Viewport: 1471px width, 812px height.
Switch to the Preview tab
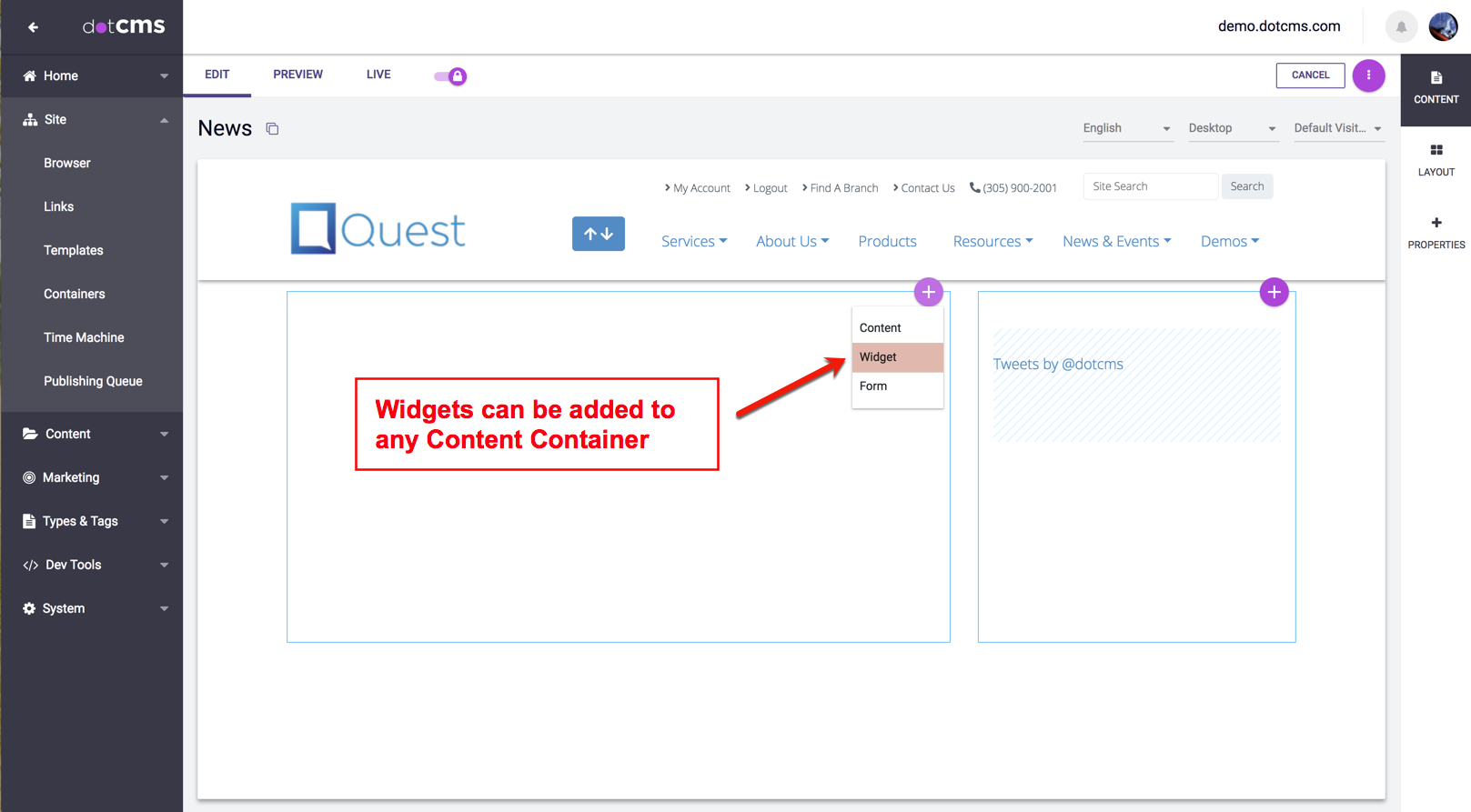(297, 75)
